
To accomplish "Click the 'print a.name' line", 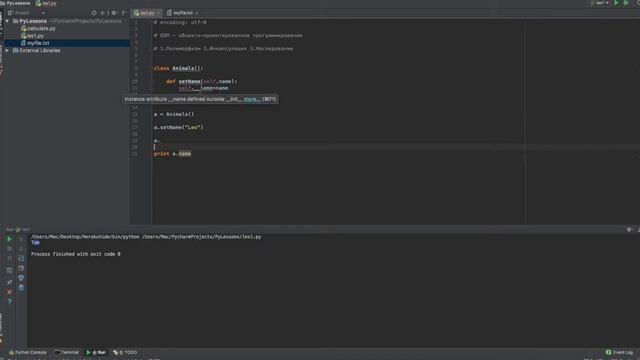I will pos(172,154).
